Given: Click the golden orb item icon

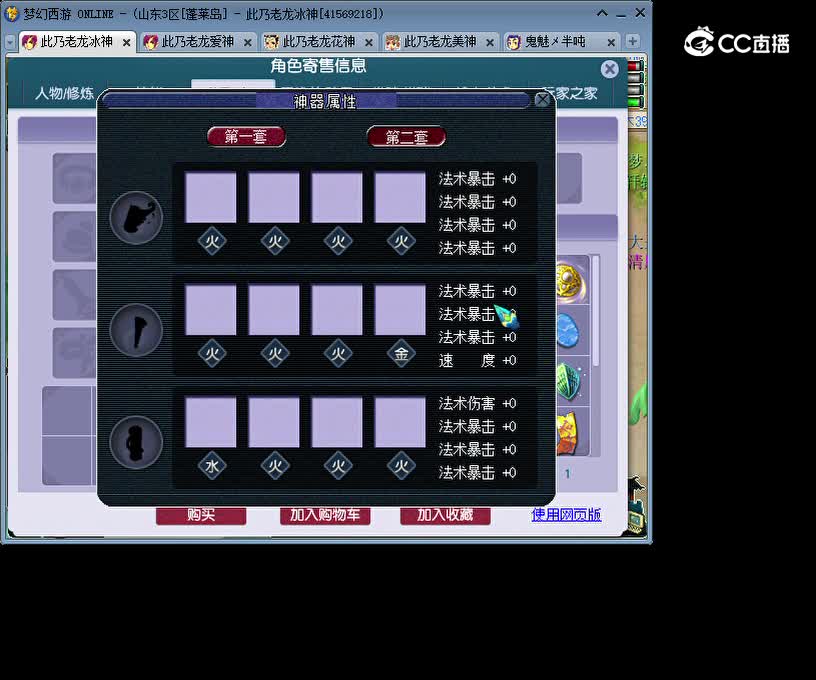Looking at the screenshot, I should (x=571, y=281).
